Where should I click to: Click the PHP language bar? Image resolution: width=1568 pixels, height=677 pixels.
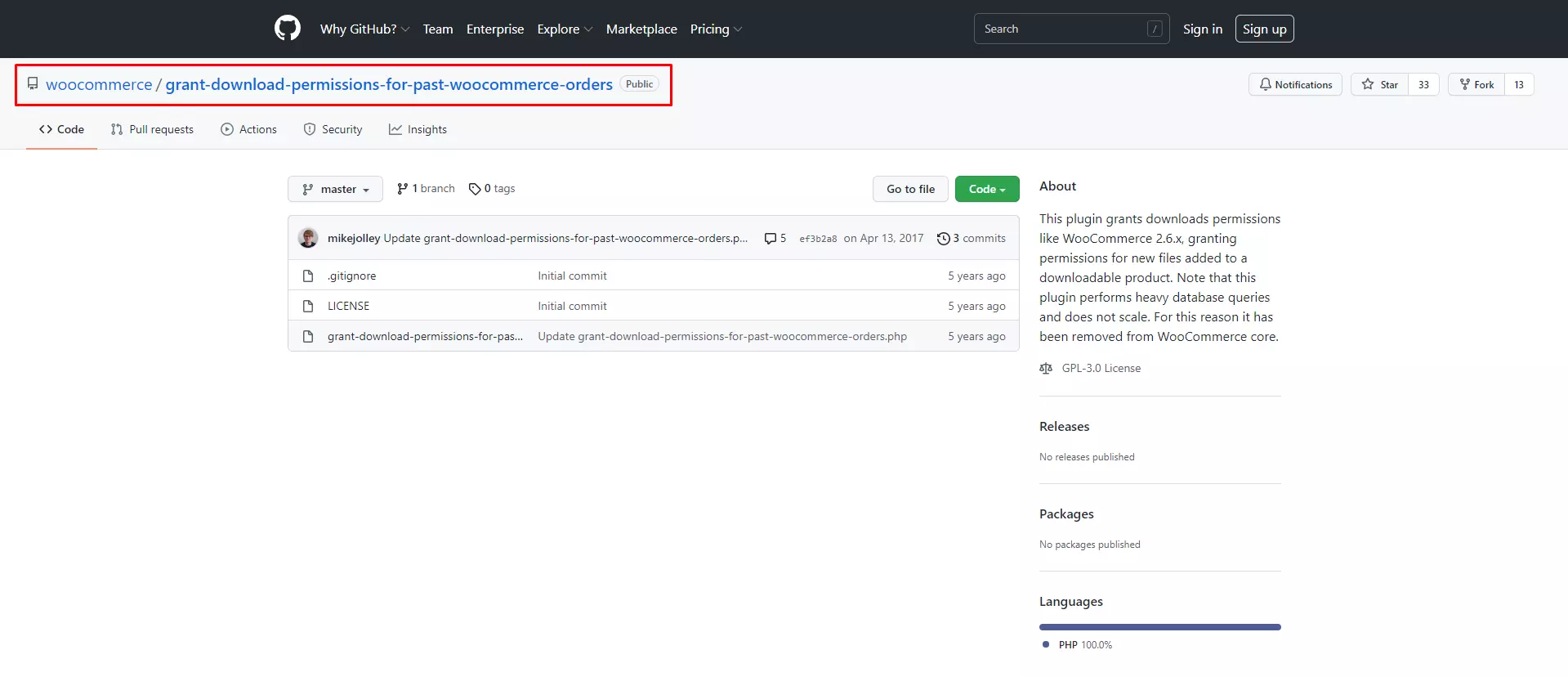tap(1160, 627)
